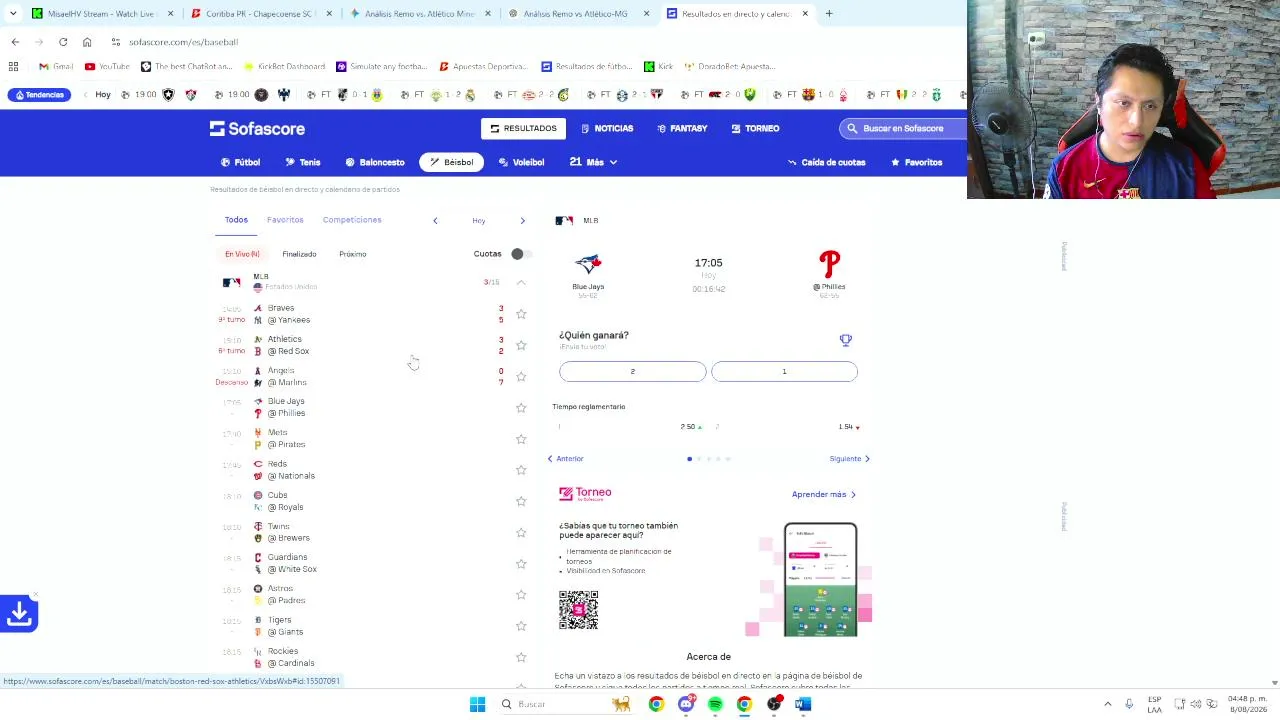Viewport: 1280px width, 720px height.
Task: Click the Phillies team logo in match header
Action: click(x=829, y=264)
